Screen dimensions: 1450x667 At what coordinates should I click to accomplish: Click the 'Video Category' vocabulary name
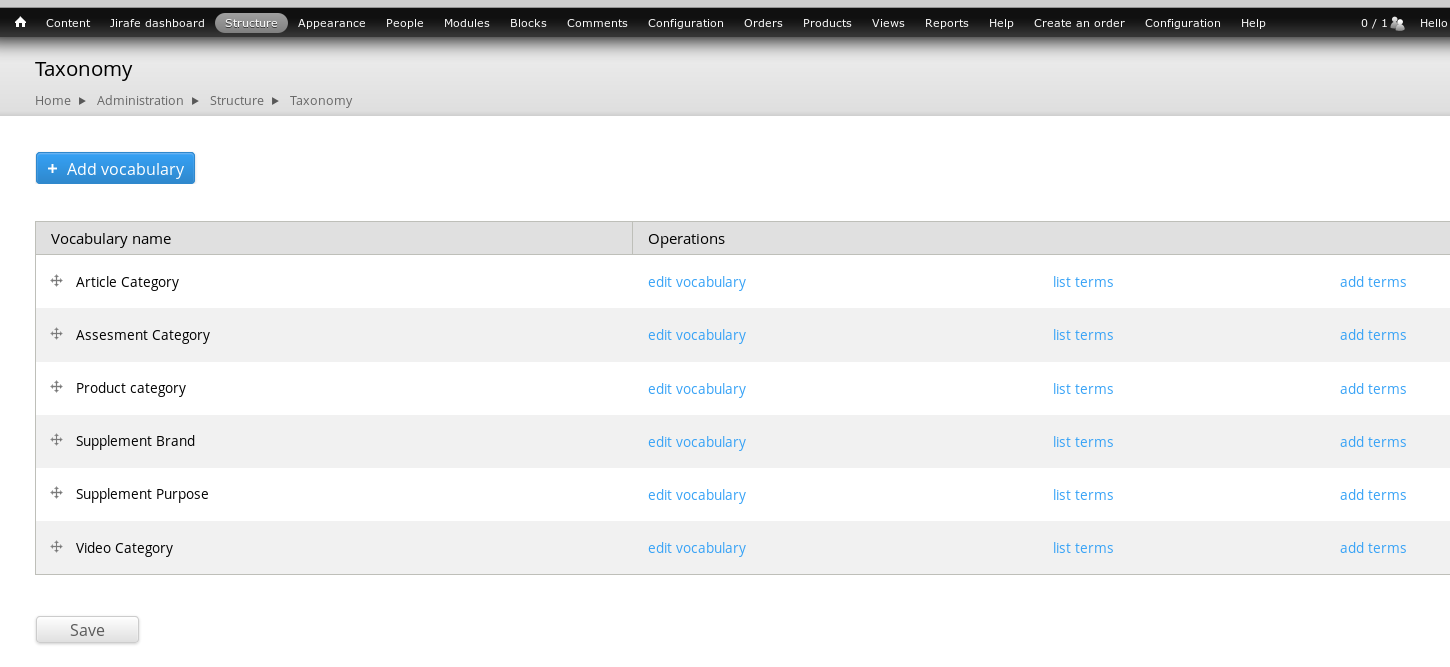click(124, 548)
